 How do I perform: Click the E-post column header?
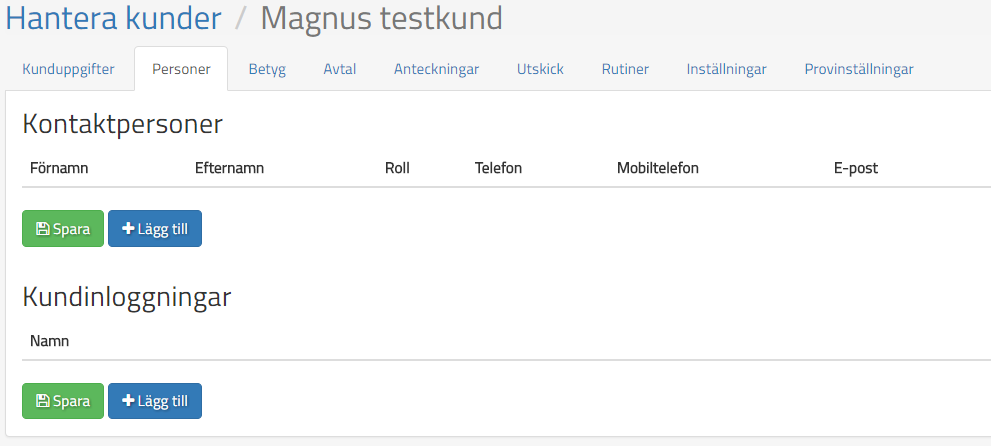click(x=855, y=168)
